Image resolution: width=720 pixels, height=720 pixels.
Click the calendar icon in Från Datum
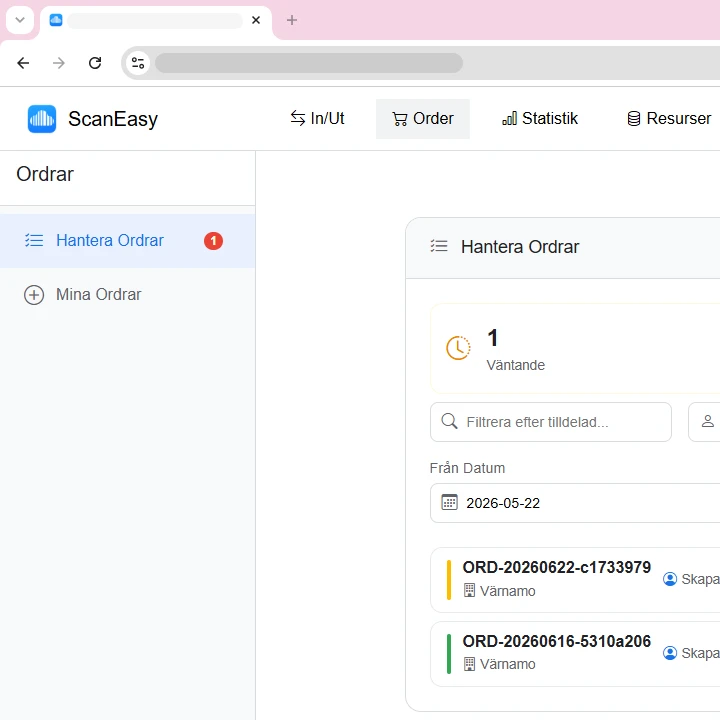tap(449, 502)
